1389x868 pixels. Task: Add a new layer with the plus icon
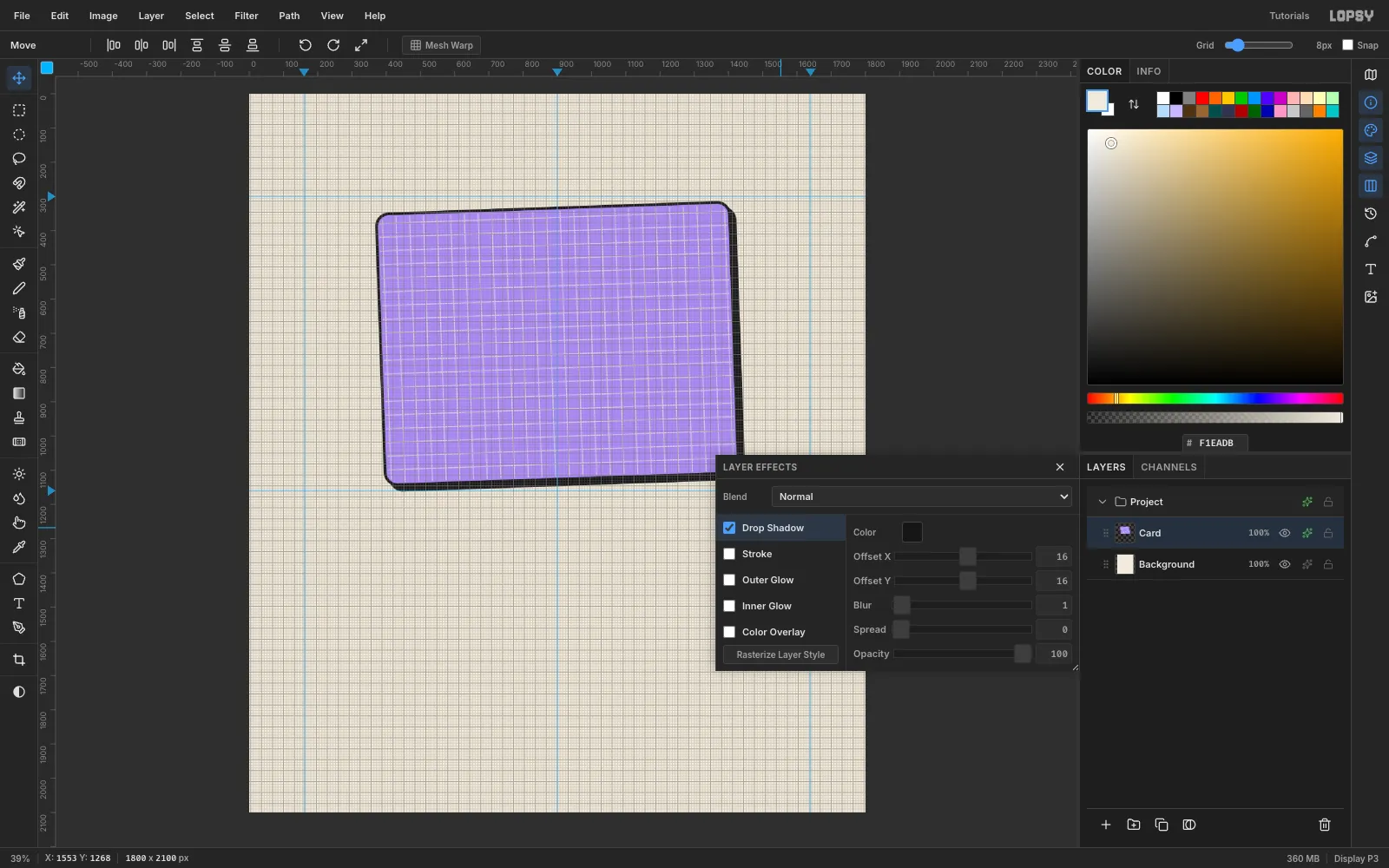click(x=1106, y=825)
